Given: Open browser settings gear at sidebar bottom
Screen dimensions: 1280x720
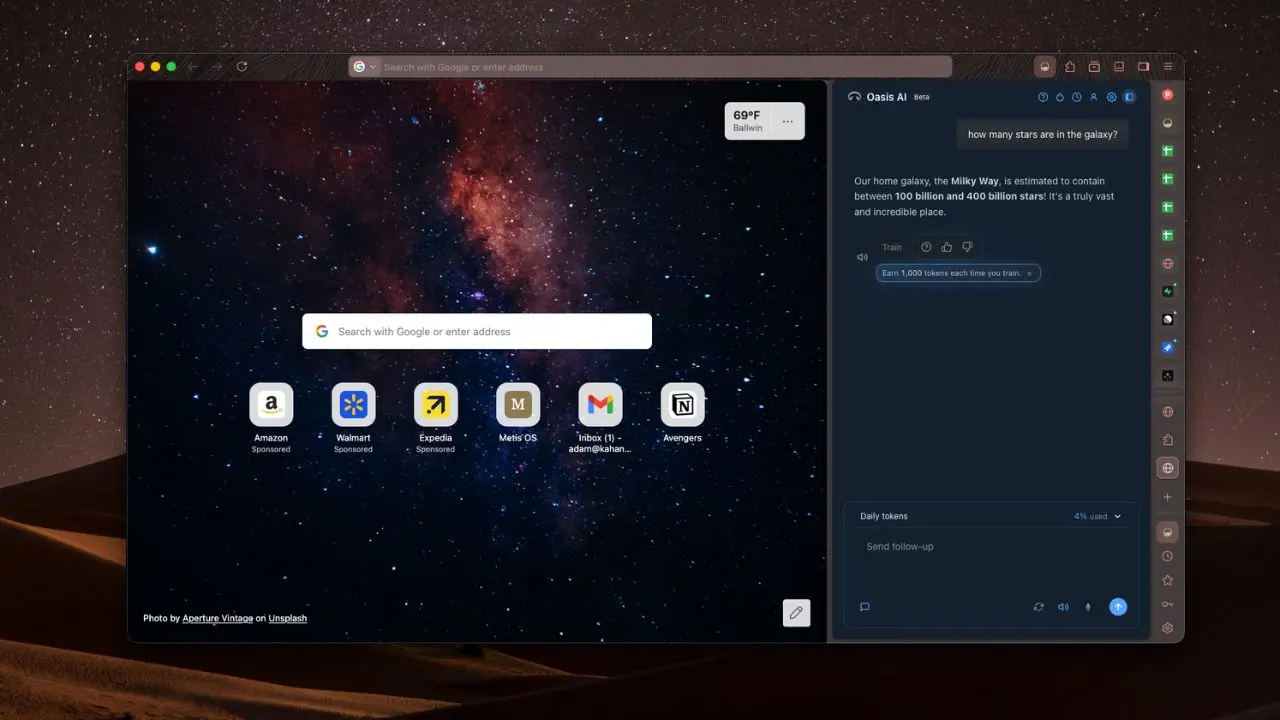Looking at the screenshot, I should click(1167, 628).
